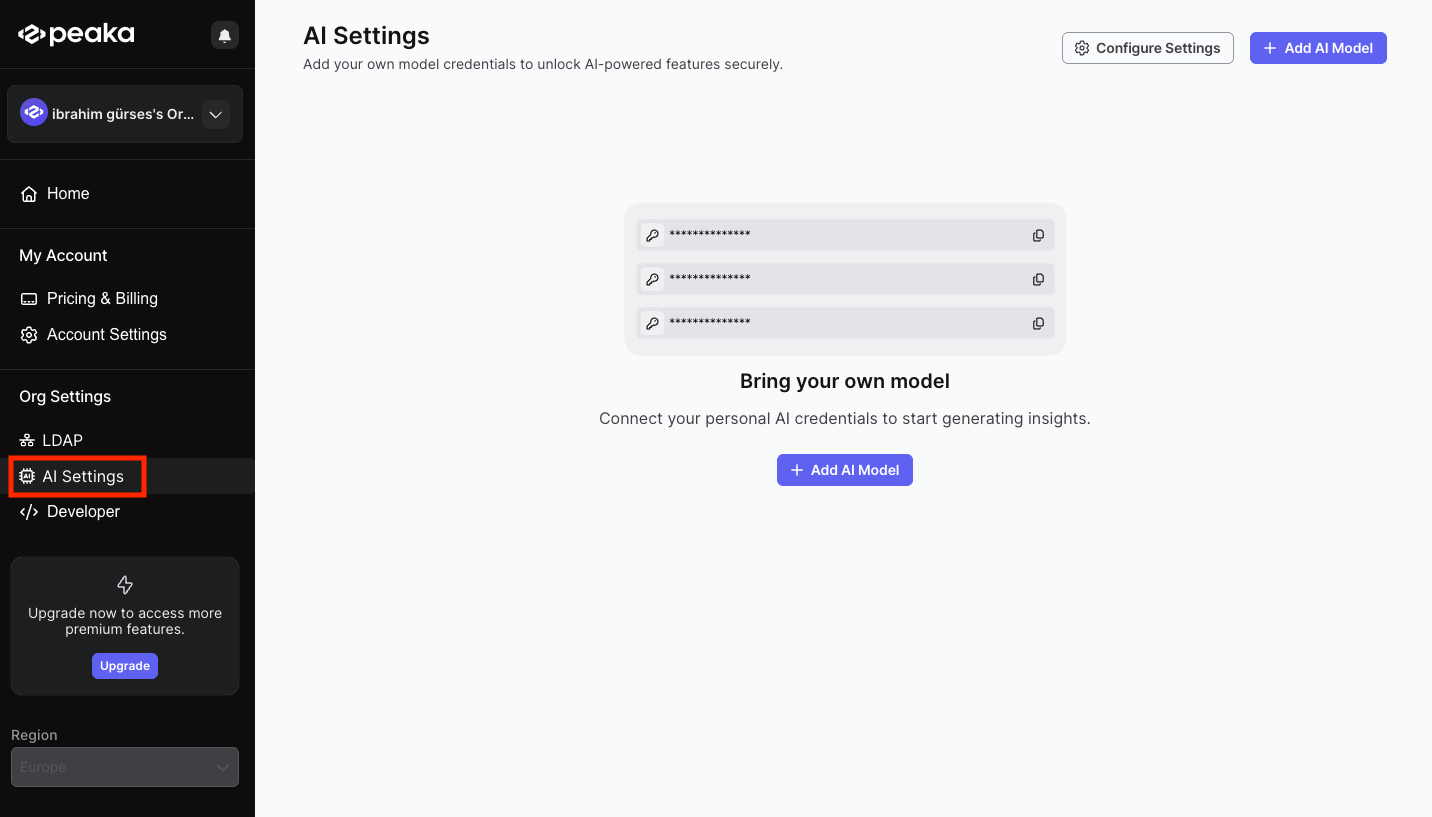Click the lightning bolt upgrade icon
1432x817 pixels.
125,585
